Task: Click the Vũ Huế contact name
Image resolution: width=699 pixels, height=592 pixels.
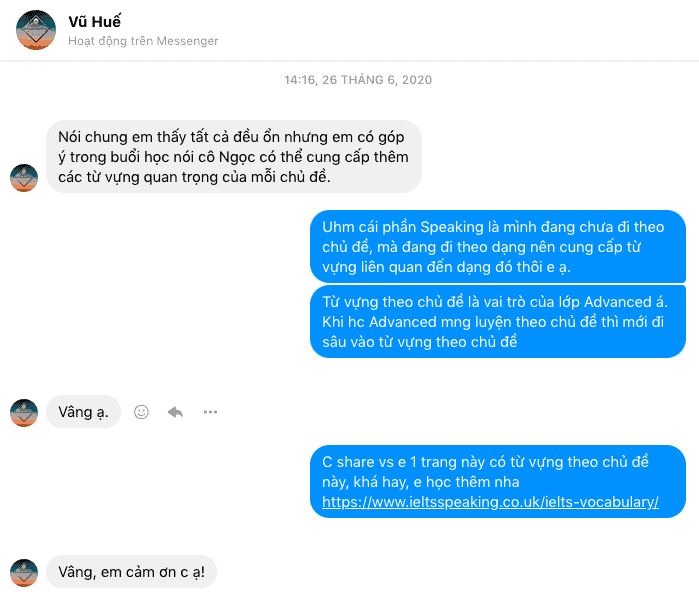Action: [x=94, y=21]
